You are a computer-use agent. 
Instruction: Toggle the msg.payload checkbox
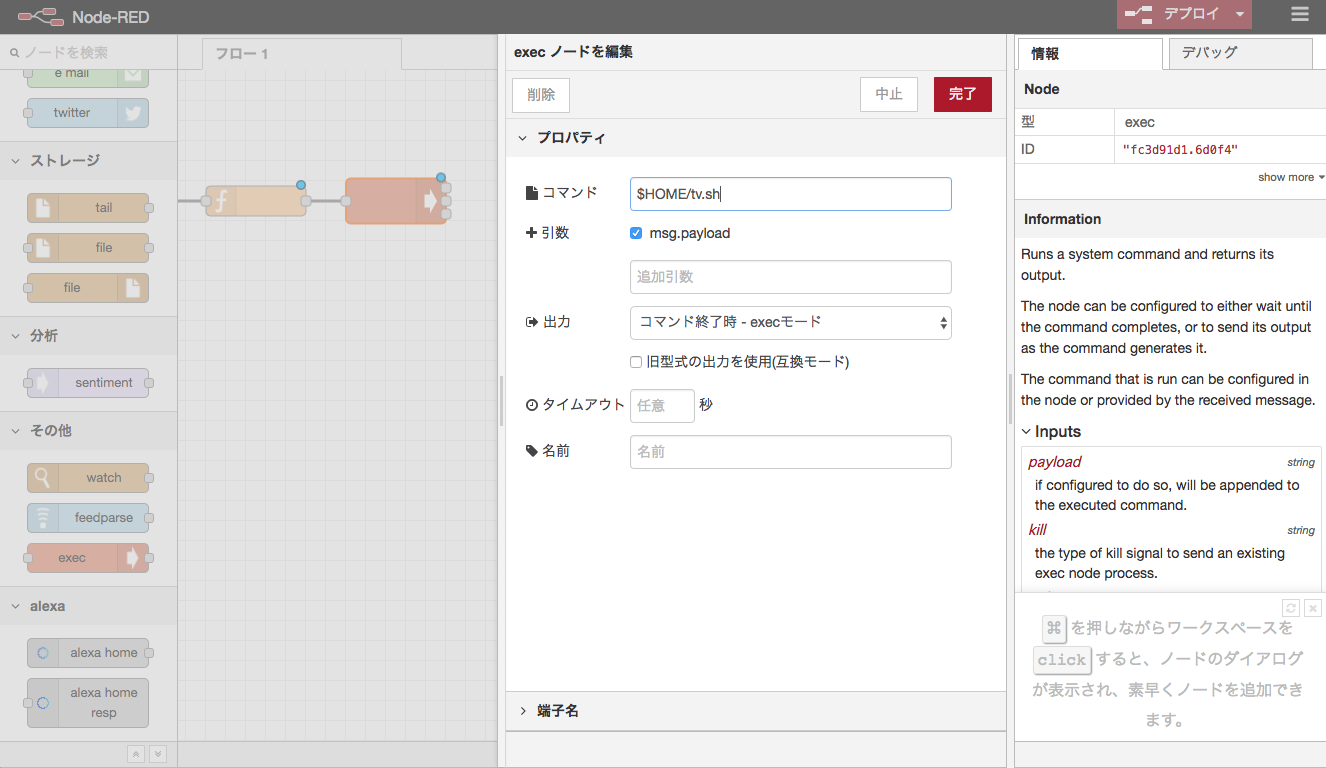point(636,233)
